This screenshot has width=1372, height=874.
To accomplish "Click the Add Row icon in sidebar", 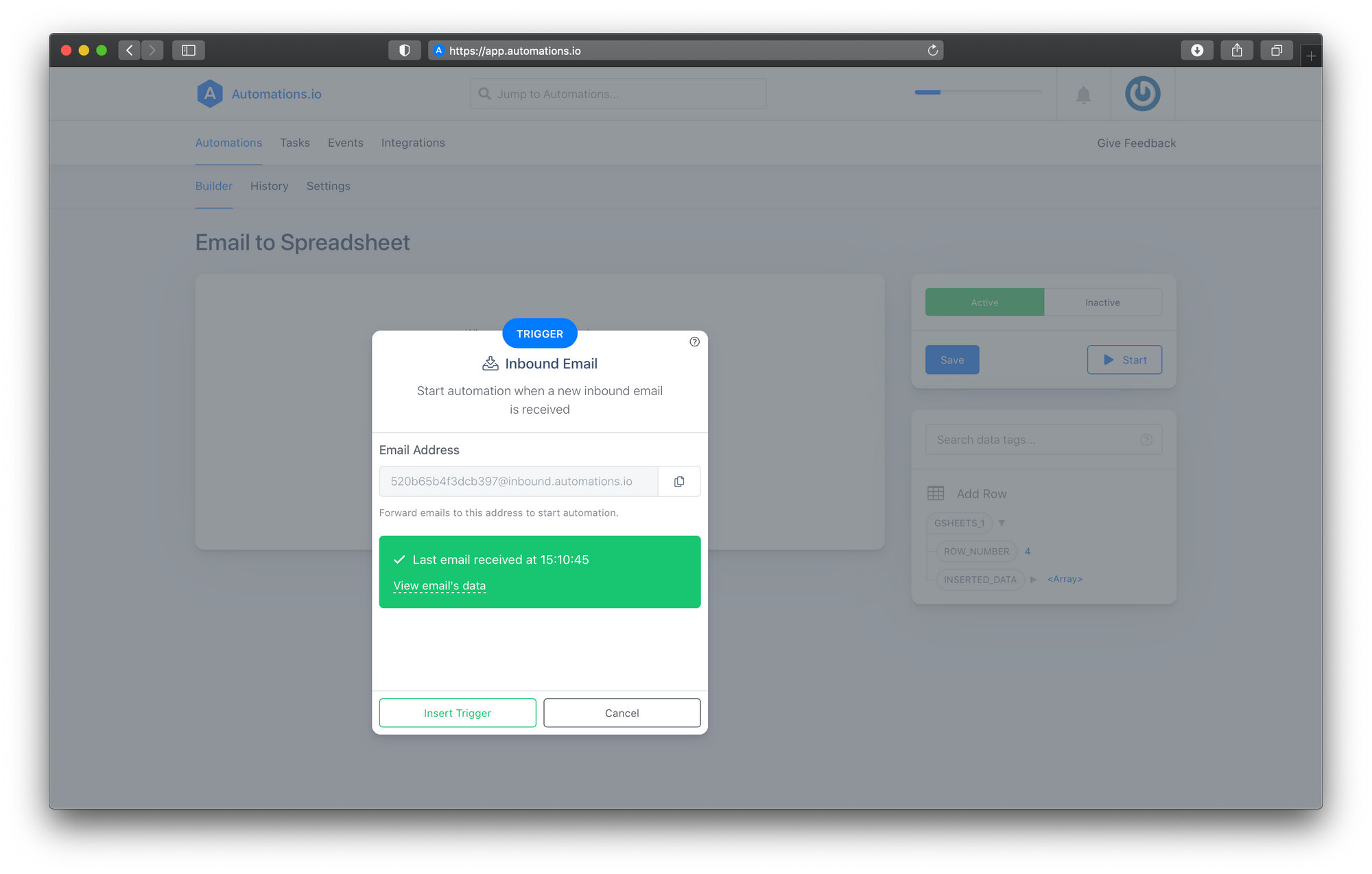I will 935,493.
